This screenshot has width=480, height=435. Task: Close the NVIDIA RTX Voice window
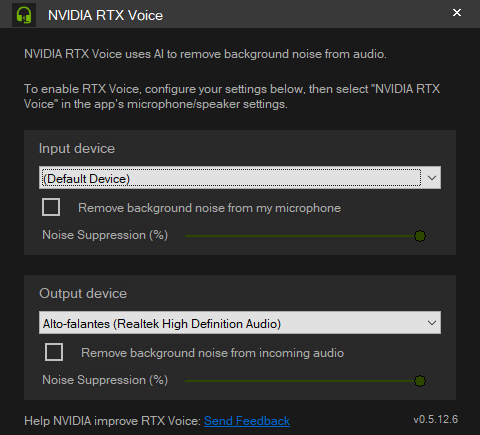pyautogui.click(x=457, y=13)
